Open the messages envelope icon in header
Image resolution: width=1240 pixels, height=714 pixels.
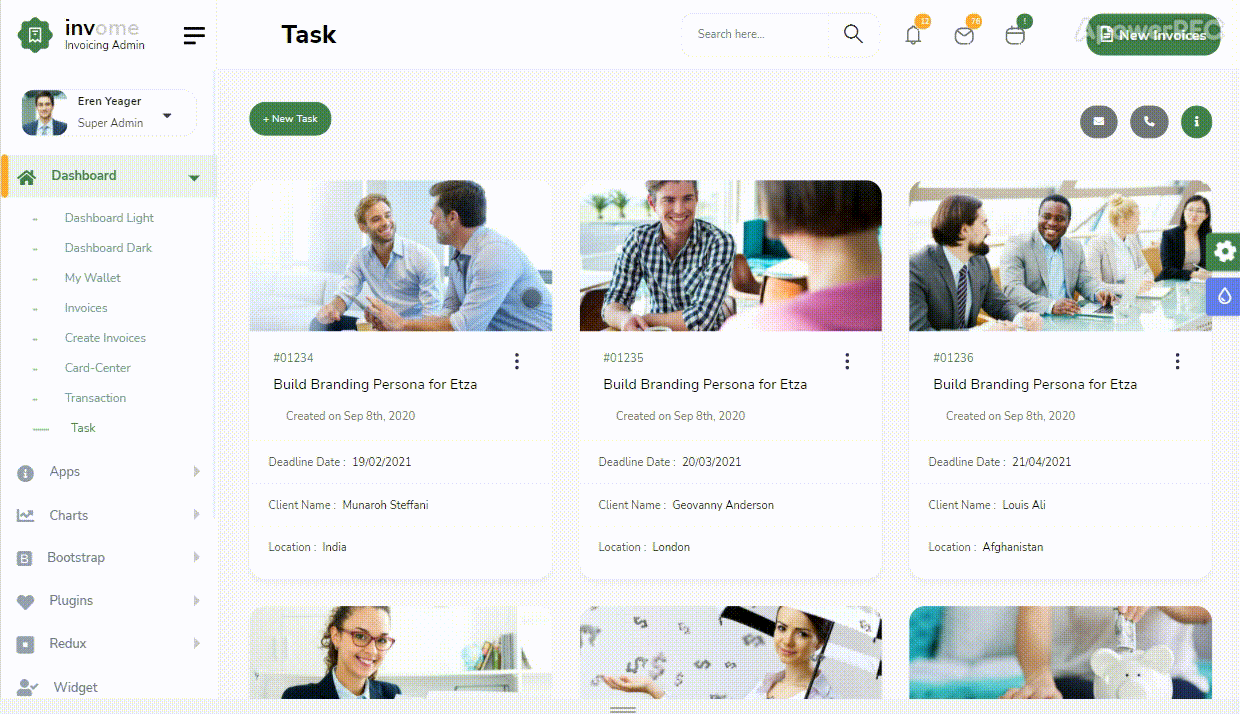964,36
